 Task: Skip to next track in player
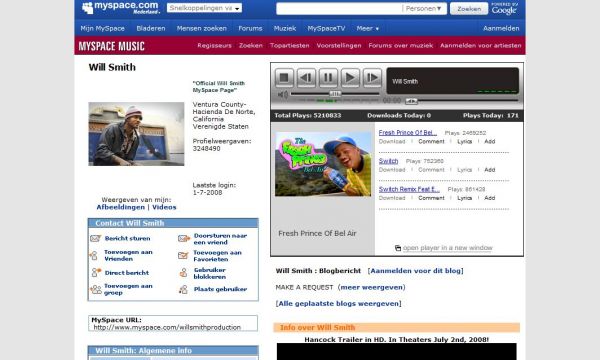pyautogui.click(x=372, y=78)
